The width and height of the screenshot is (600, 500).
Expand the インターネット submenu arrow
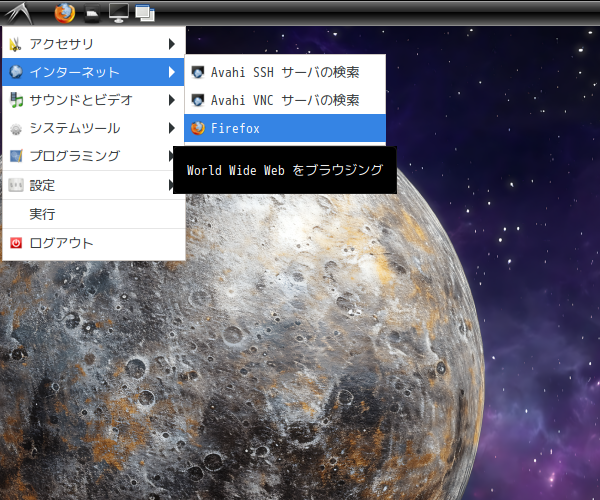tap(172, 72)
